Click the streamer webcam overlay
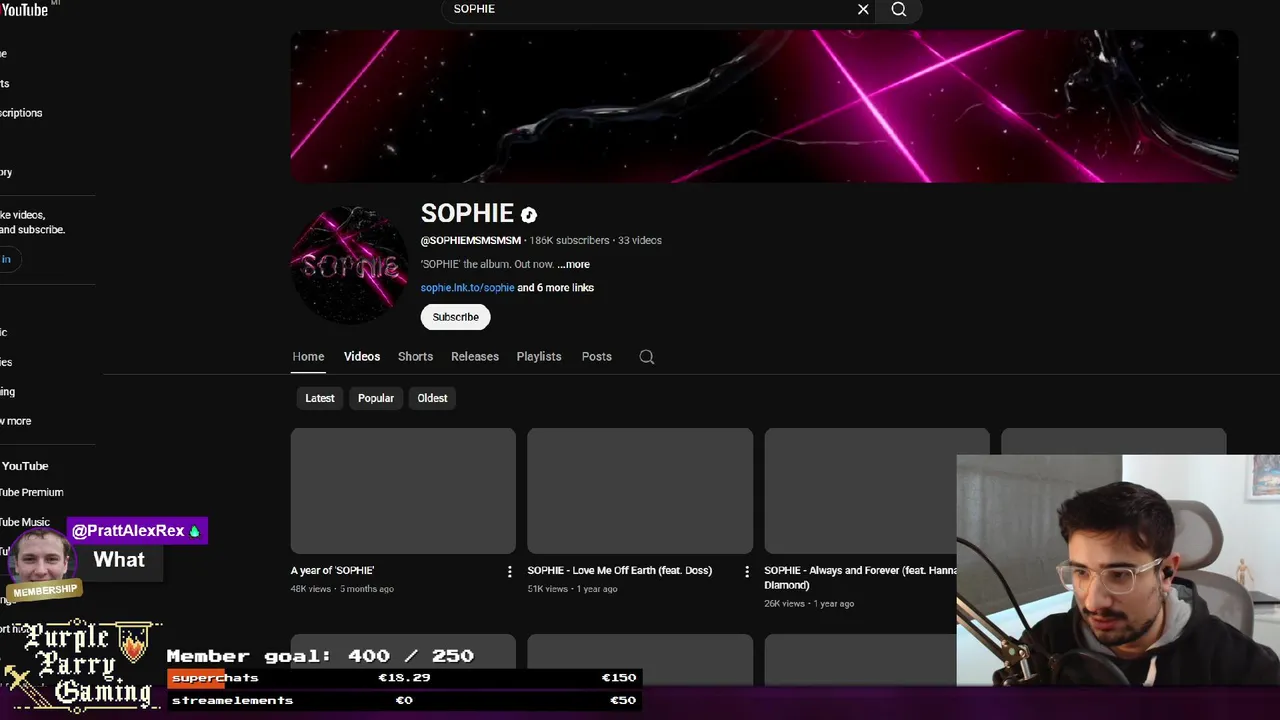This screenshot has width=1280, height=720. (x=1118, y=570)
